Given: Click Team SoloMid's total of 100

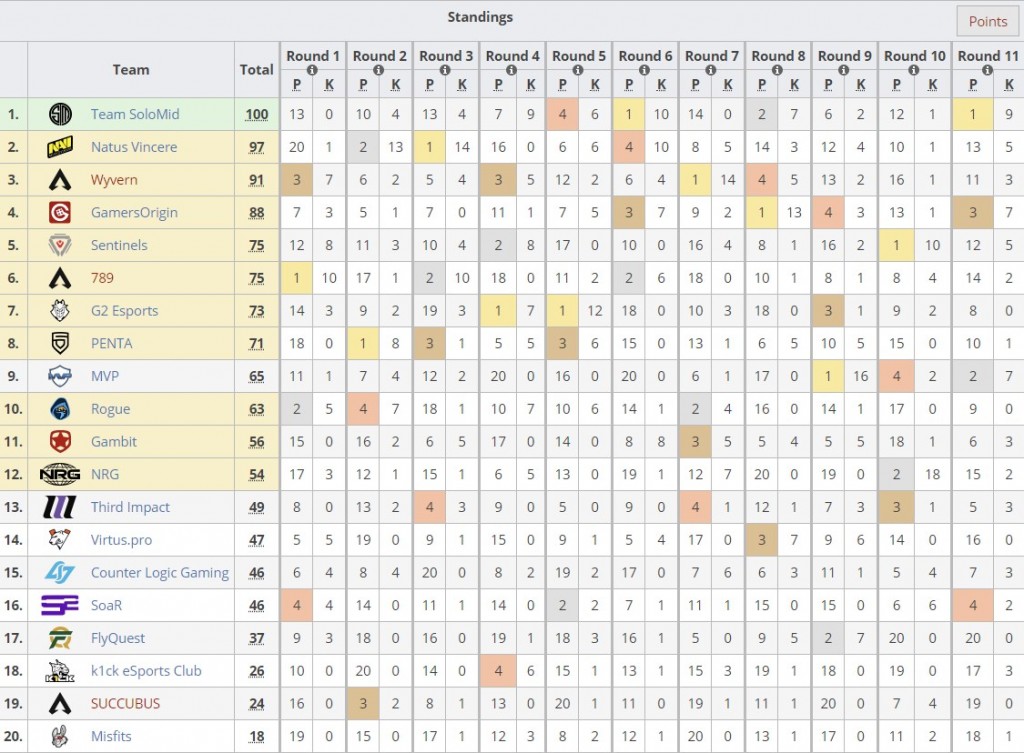Looking at the screenshot, I should pyautogui.click(x=257, y=114).
